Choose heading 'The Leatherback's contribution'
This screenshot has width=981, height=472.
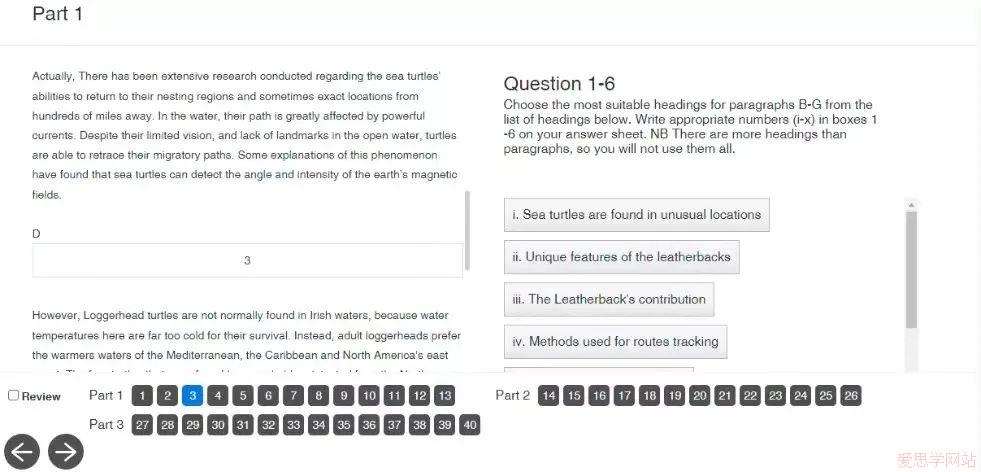click(x=609, y=299)
